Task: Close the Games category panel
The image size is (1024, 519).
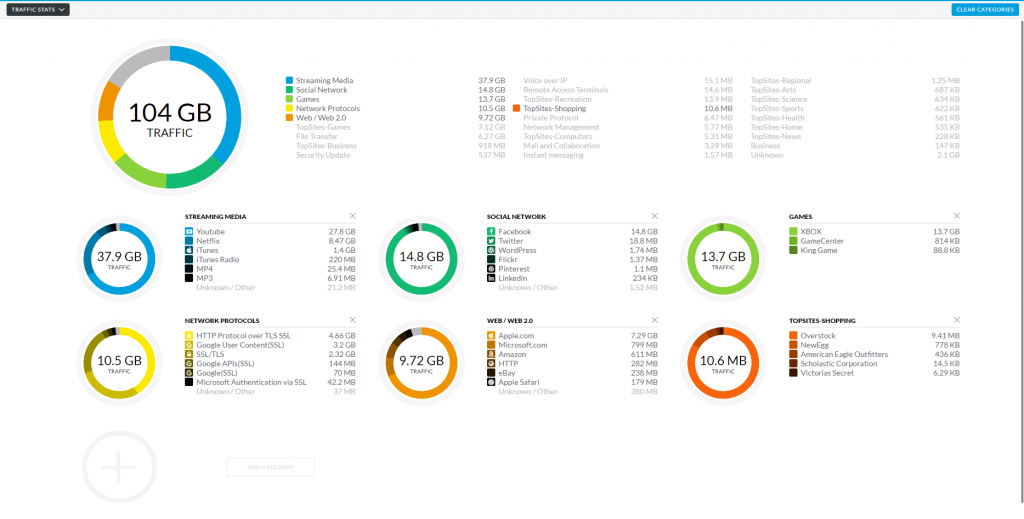Action: (x=957, y=216)
